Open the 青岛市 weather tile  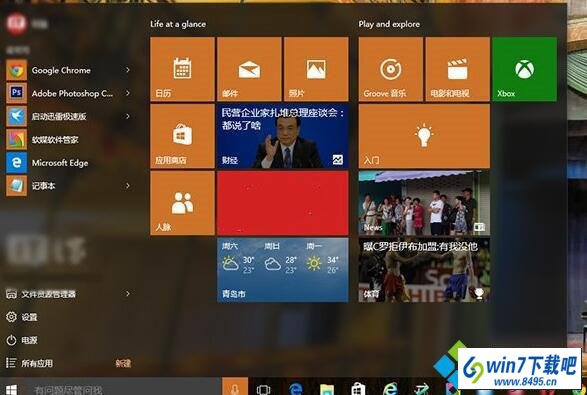tap(283, 270)
